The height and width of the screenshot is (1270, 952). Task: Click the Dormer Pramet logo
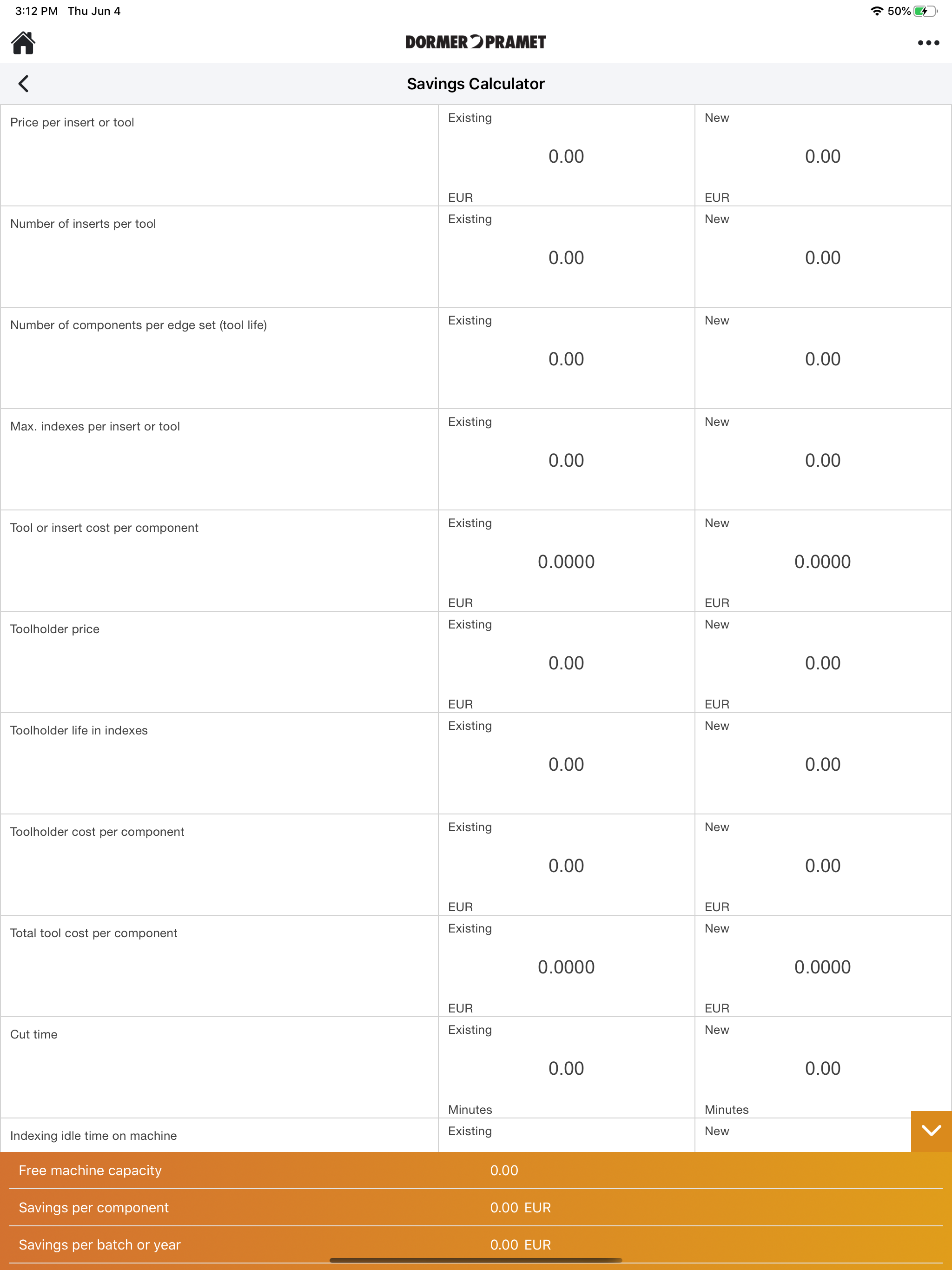(x=476, y=41)
